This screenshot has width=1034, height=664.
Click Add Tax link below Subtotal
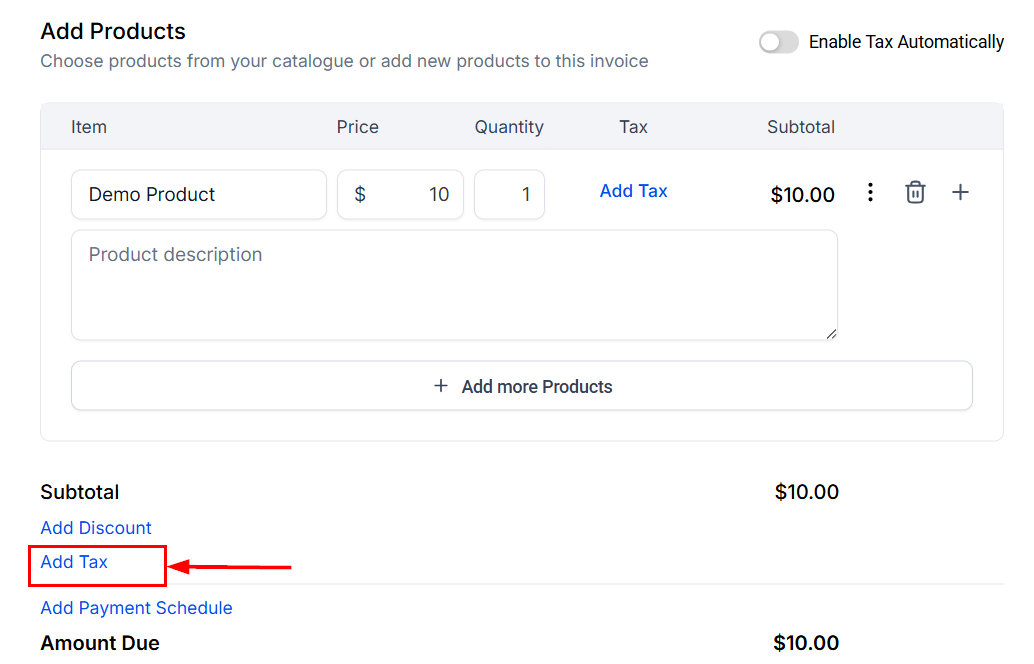(x=74, y=562)
